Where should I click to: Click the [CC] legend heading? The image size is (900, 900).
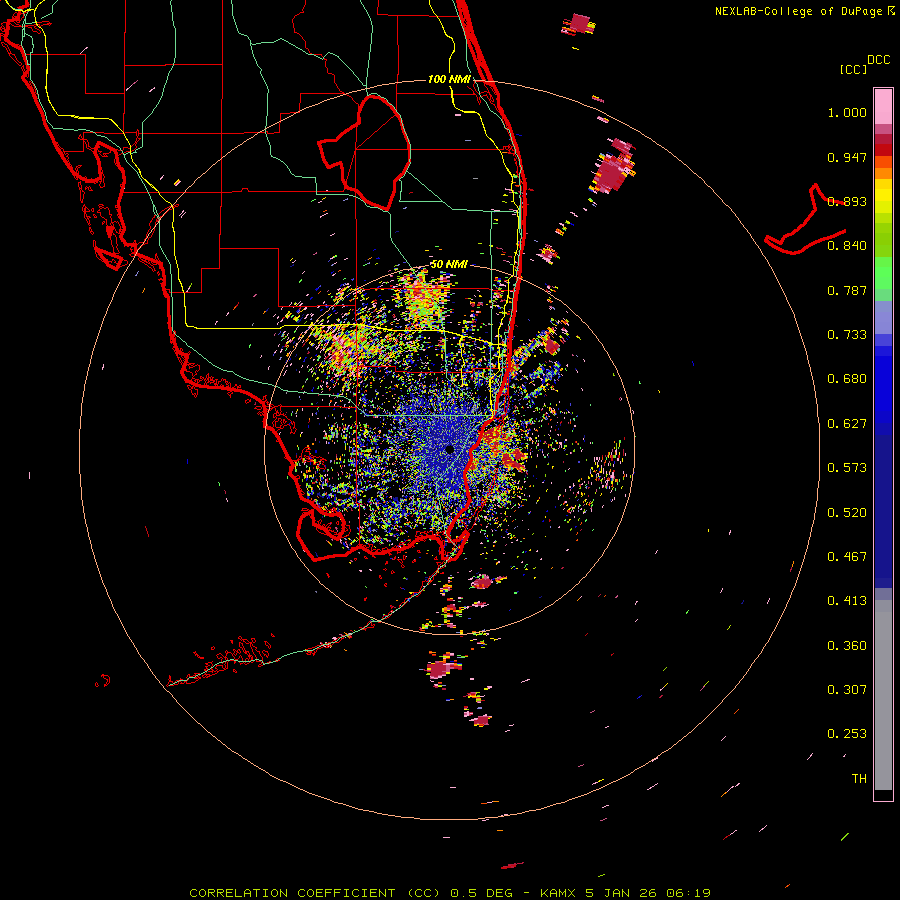tap(853, 69)
